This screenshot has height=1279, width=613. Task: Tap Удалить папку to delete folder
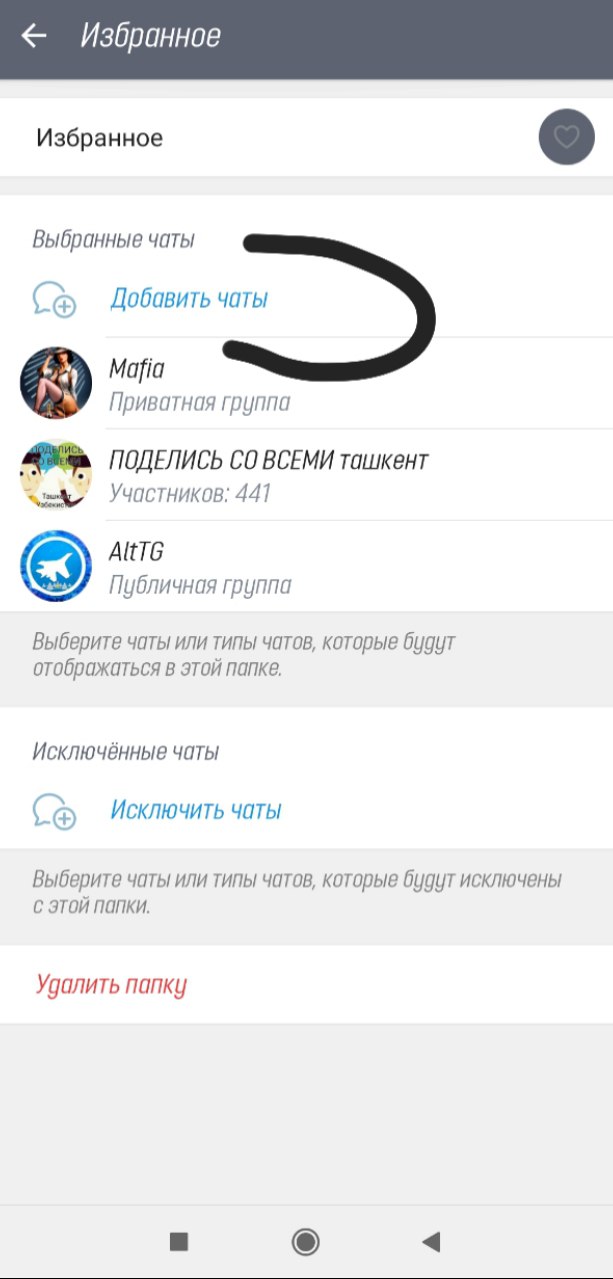click(111, 985)
